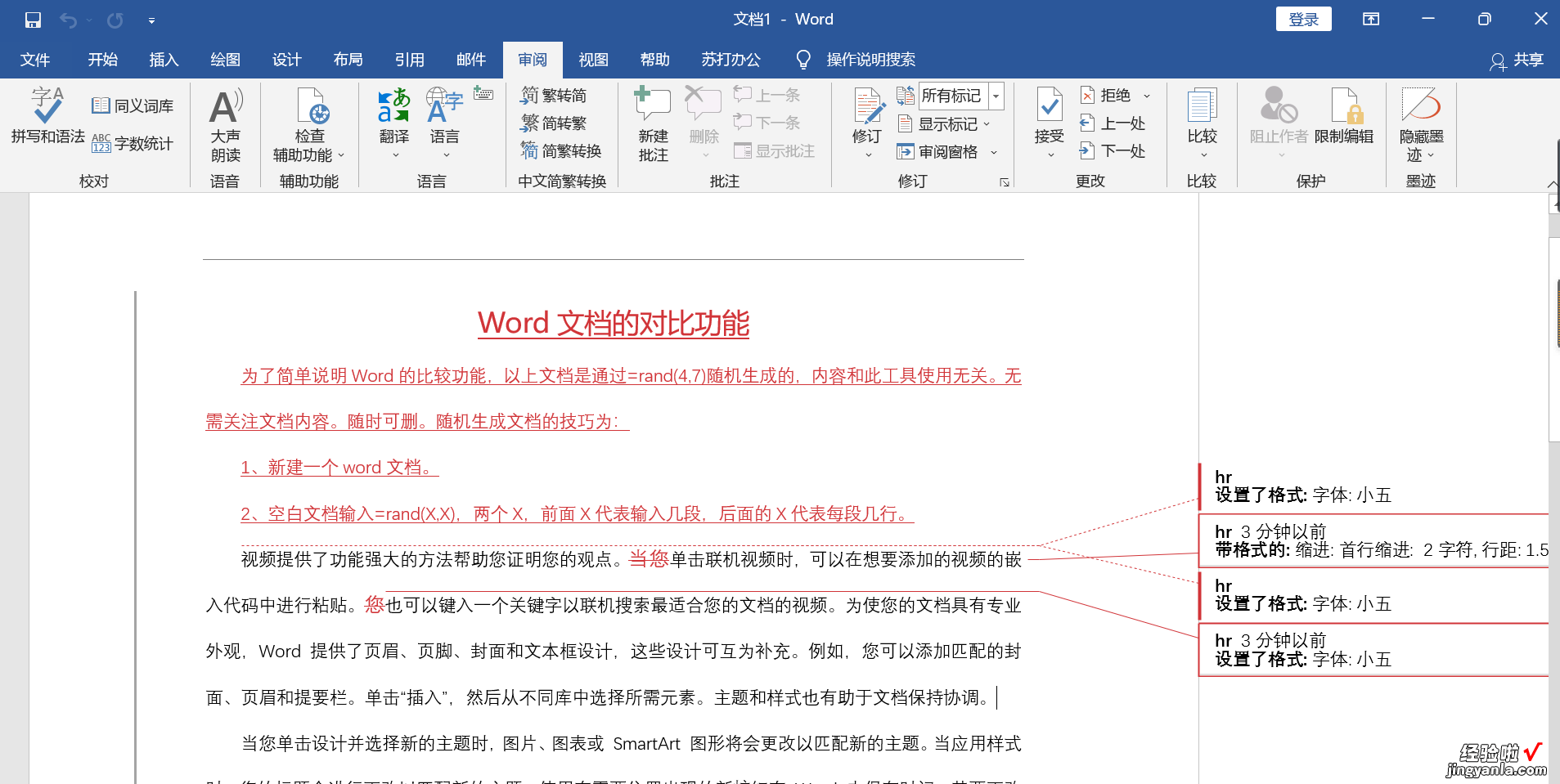The width and height of the screenshot is (1560, 784).
Task: Click the 登录 sign-in button
Action: tap(1303, 20)
